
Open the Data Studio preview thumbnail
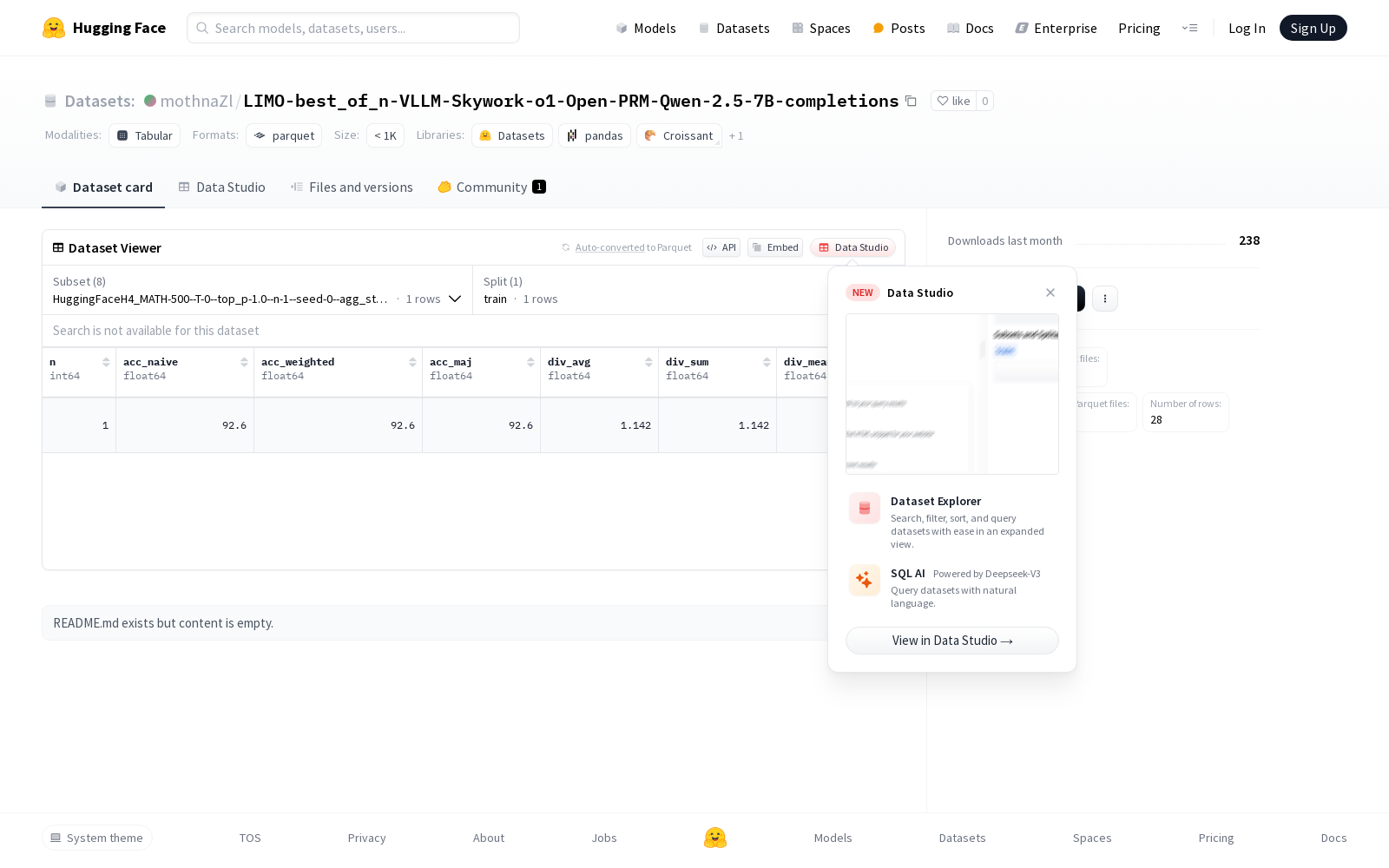click(952, 394)
